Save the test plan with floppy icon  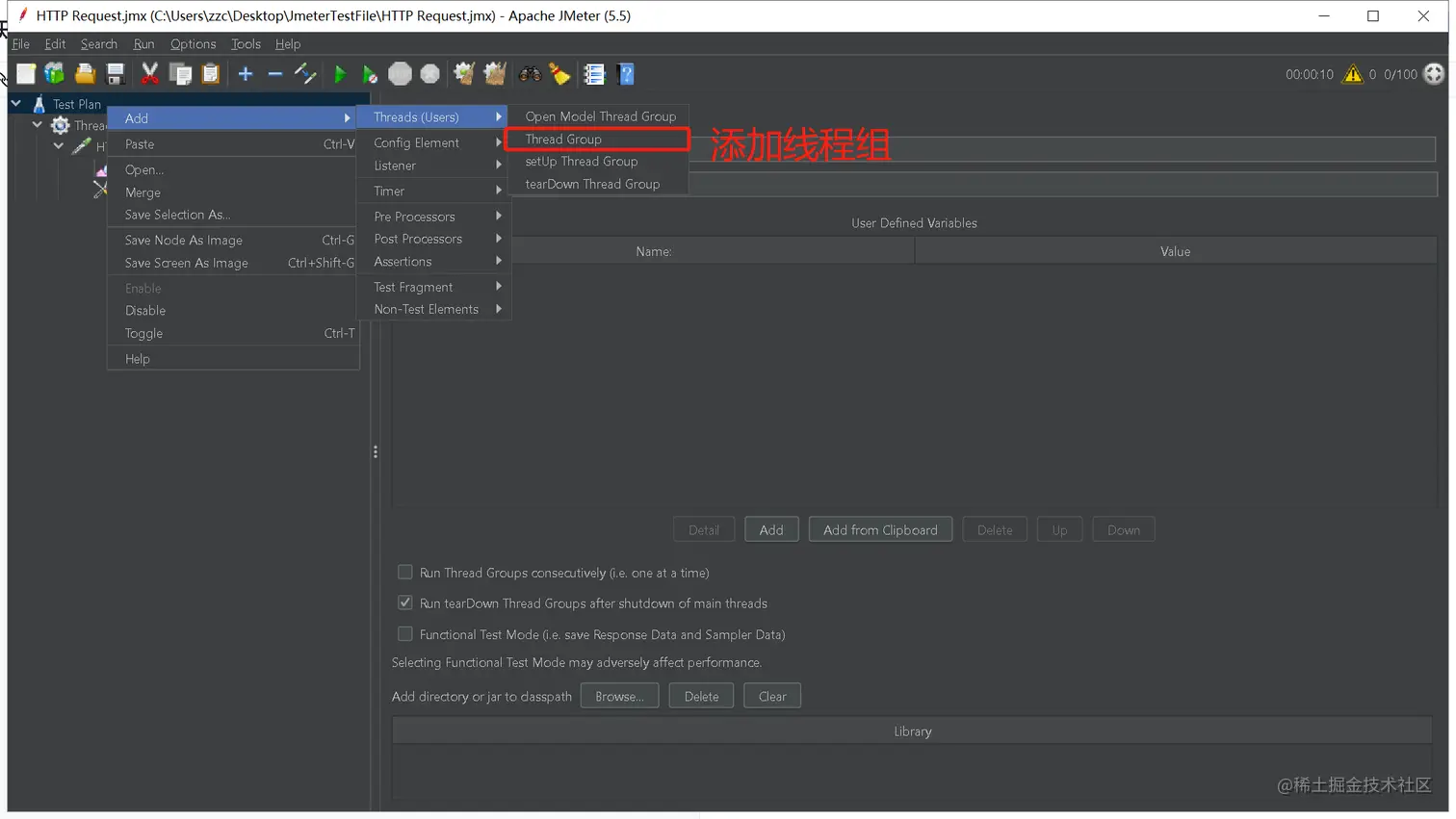pyautogui.click(x=116, y=74)
